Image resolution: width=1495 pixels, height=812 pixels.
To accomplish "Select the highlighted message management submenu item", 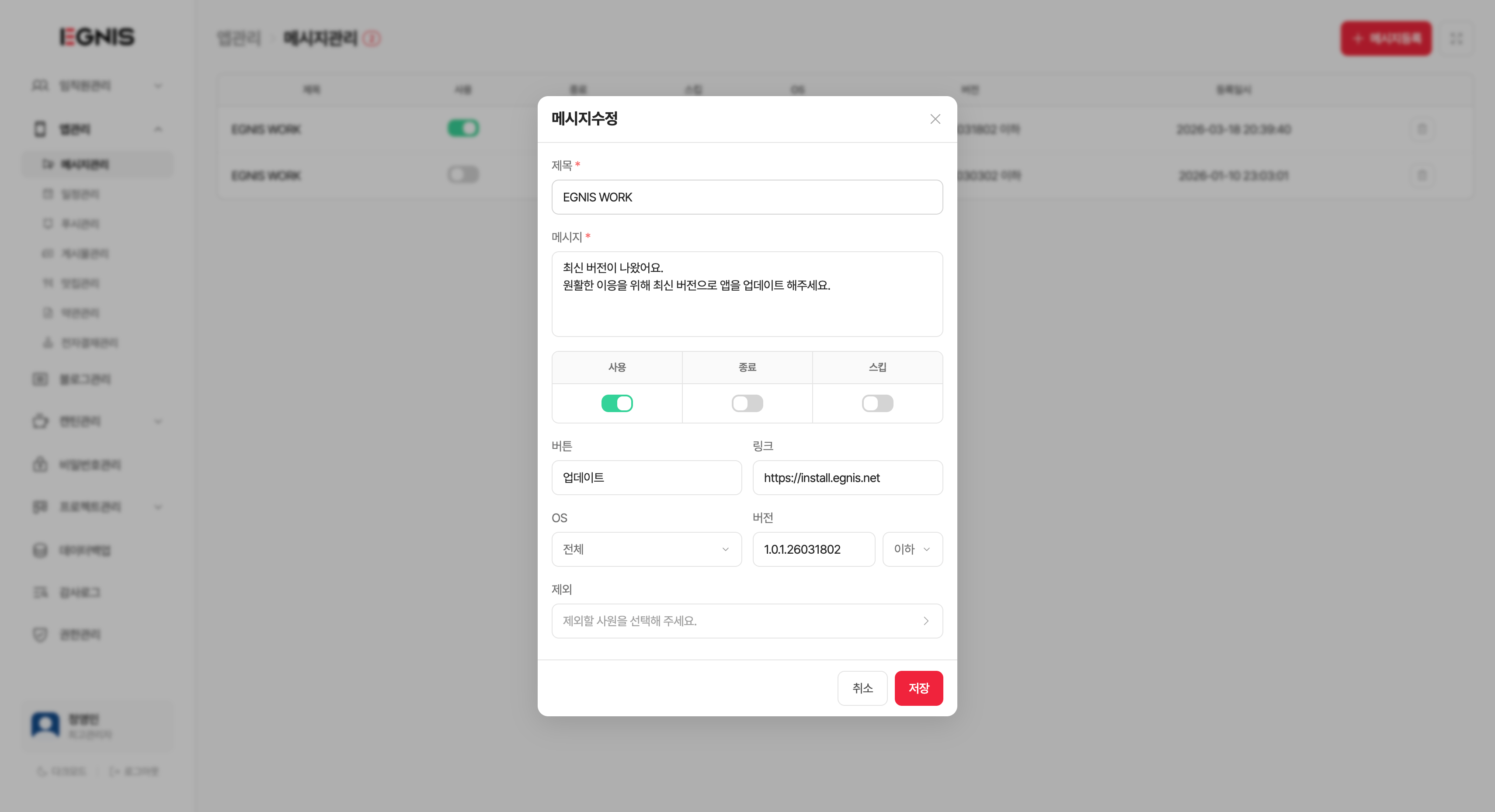I will tap(97, 164).
